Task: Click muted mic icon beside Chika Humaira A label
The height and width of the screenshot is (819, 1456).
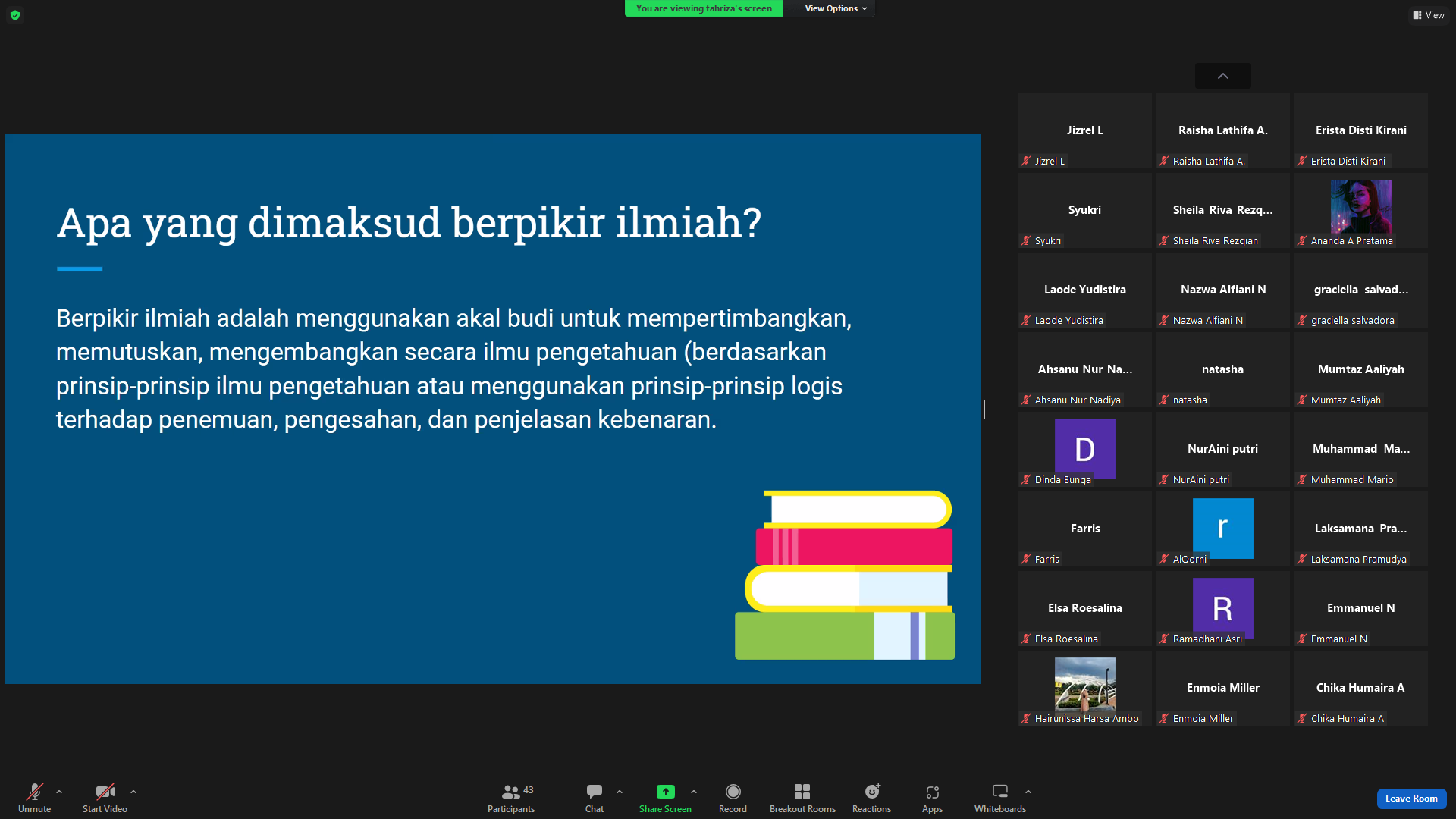Action: [1302, 718]
